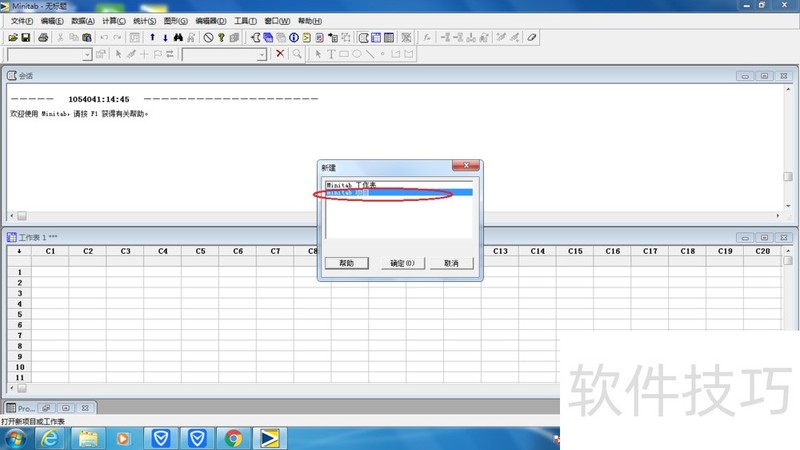Select the rectangle drawing tool
Screen dimensions: 800x450
click(344, 54)
